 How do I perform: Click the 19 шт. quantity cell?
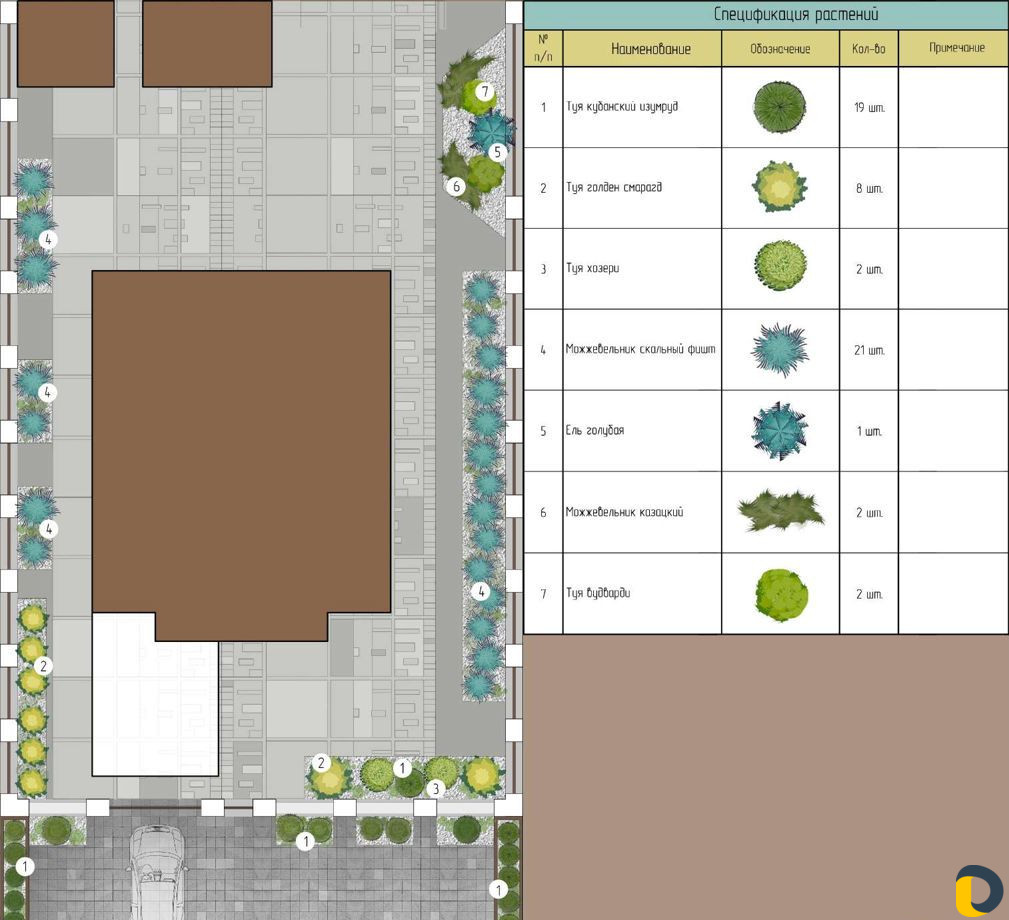pos(869,107)
